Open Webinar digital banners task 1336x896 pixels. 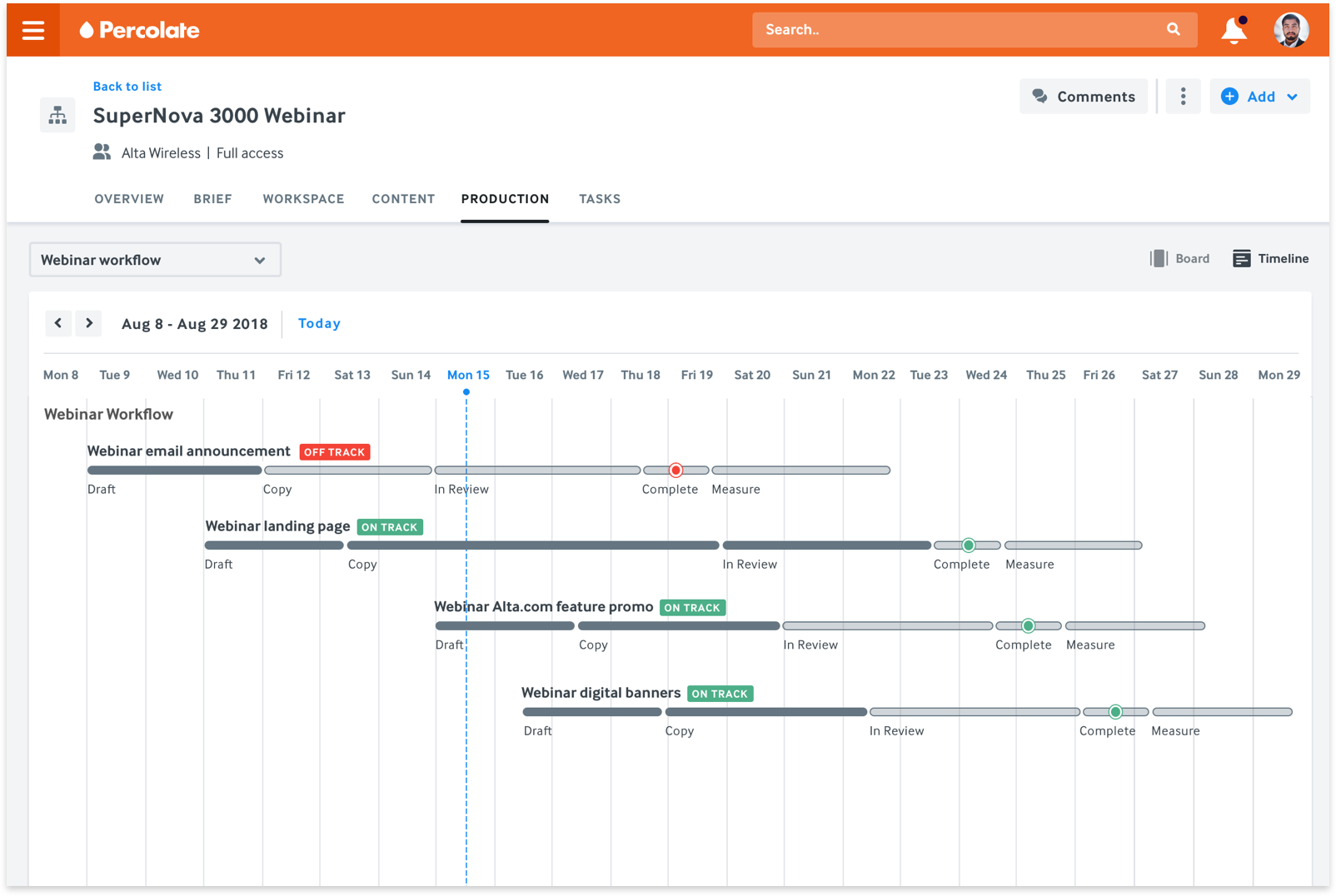(601, 693)
